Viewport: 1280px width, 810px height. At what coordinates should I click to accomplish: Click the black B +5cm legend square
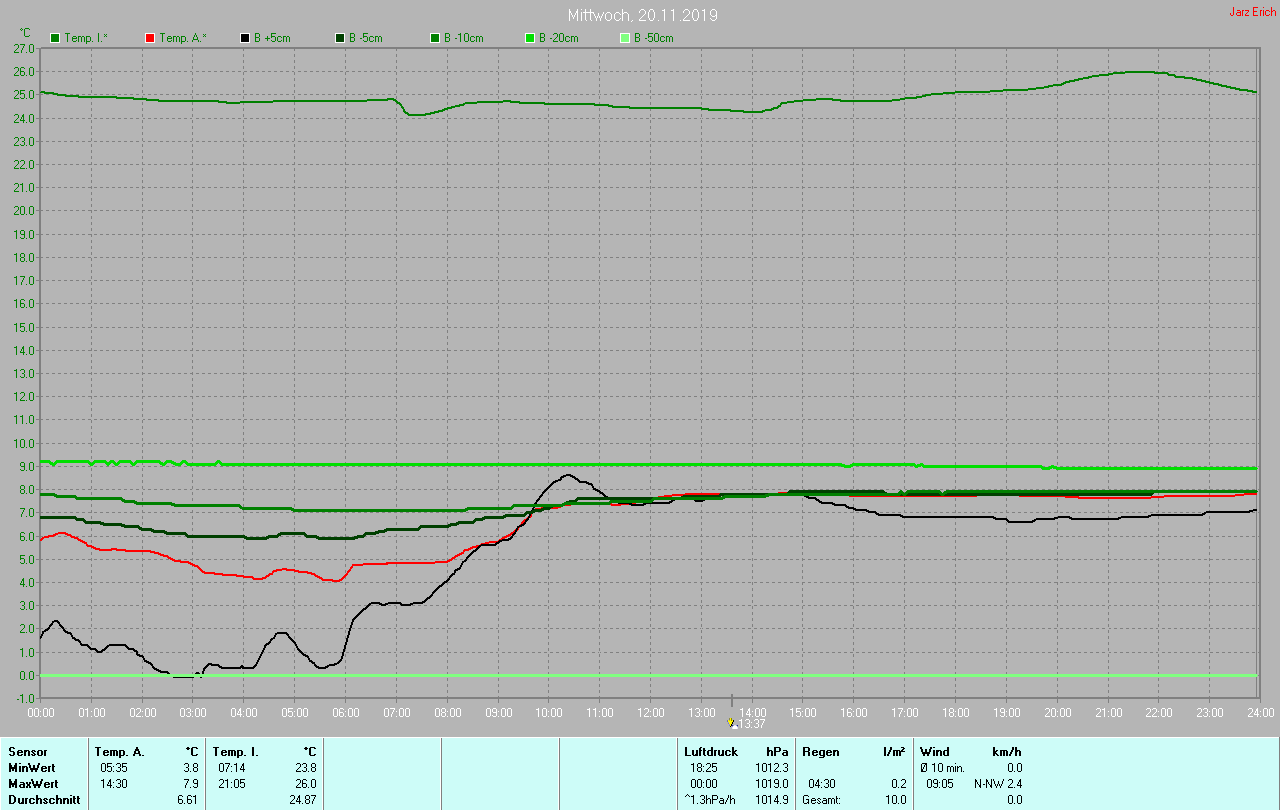pos(245,38)
